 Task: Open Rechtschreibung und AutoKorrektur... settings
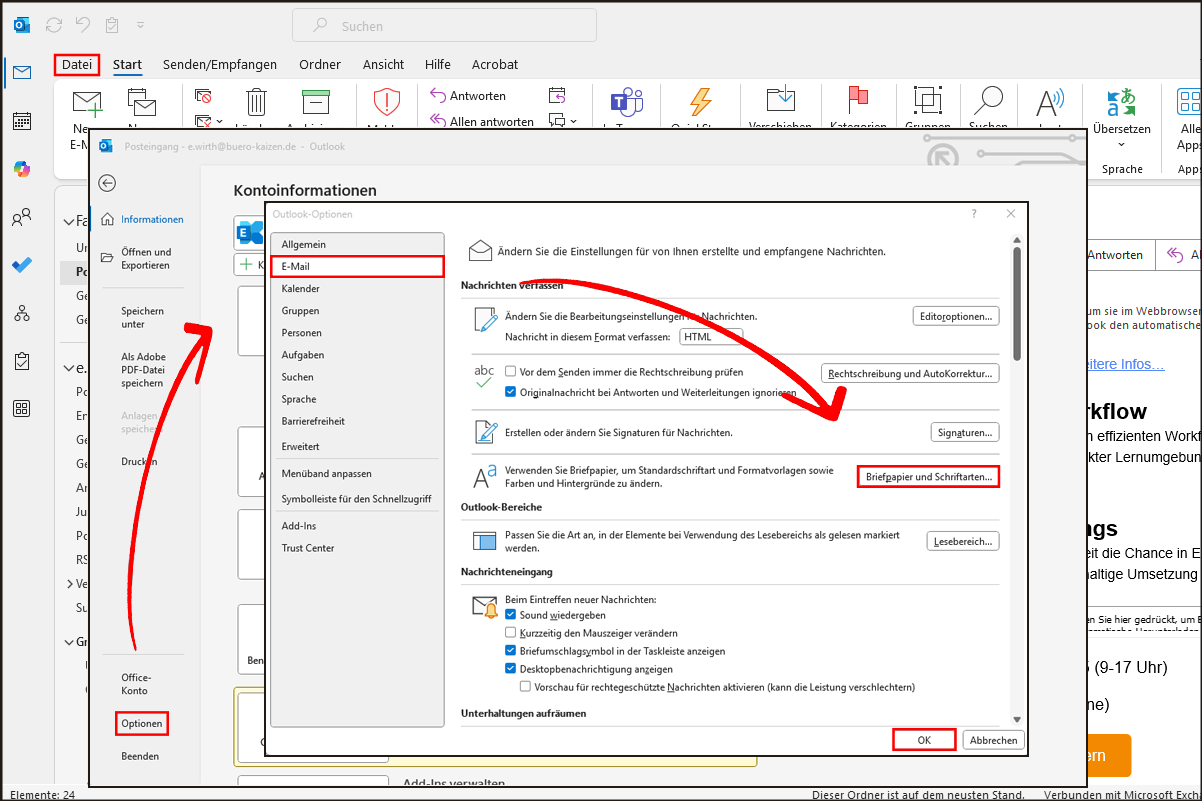tap(910, 373)
